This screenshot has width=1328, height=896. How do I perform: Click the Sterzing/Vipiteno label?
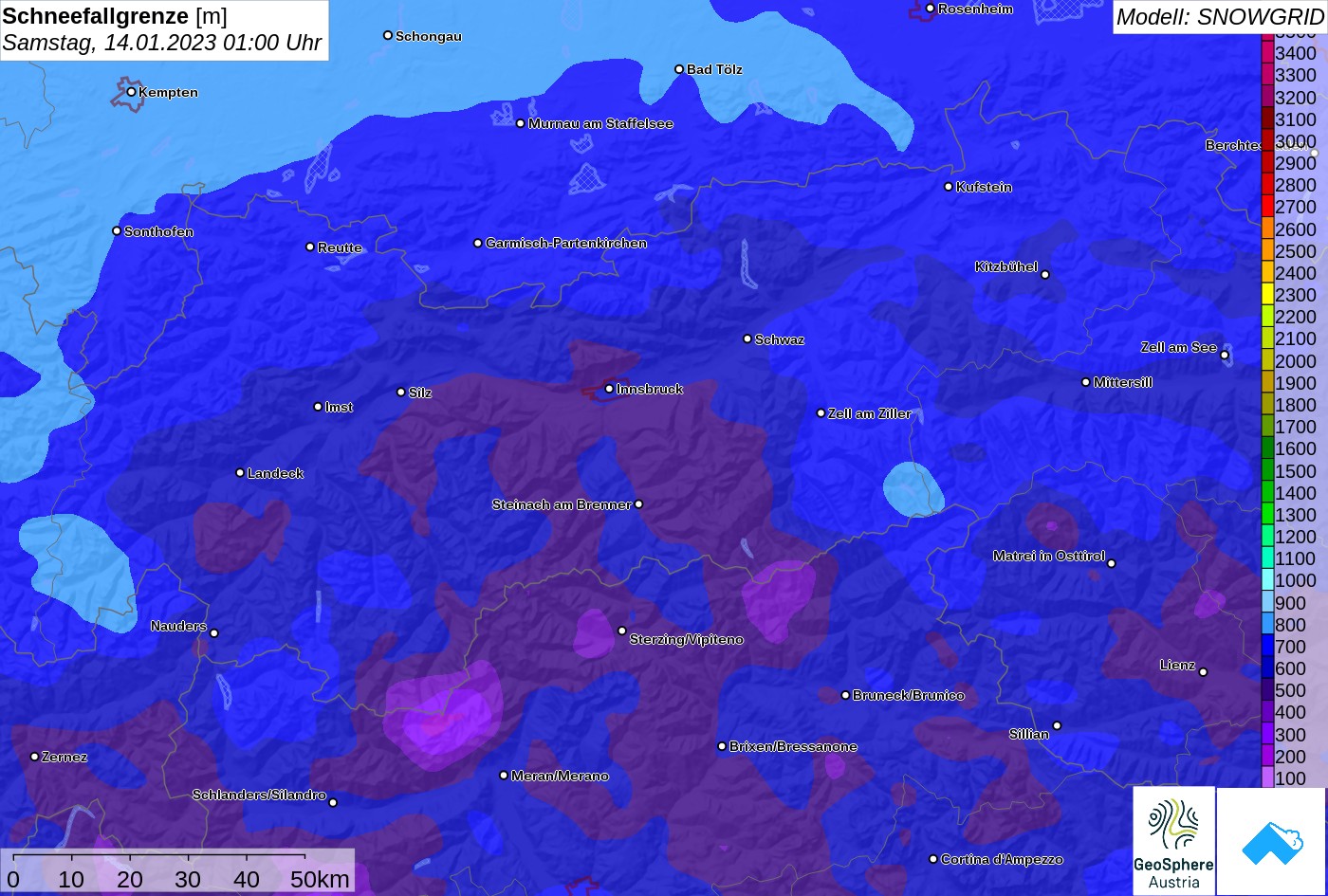pos(687,640)
